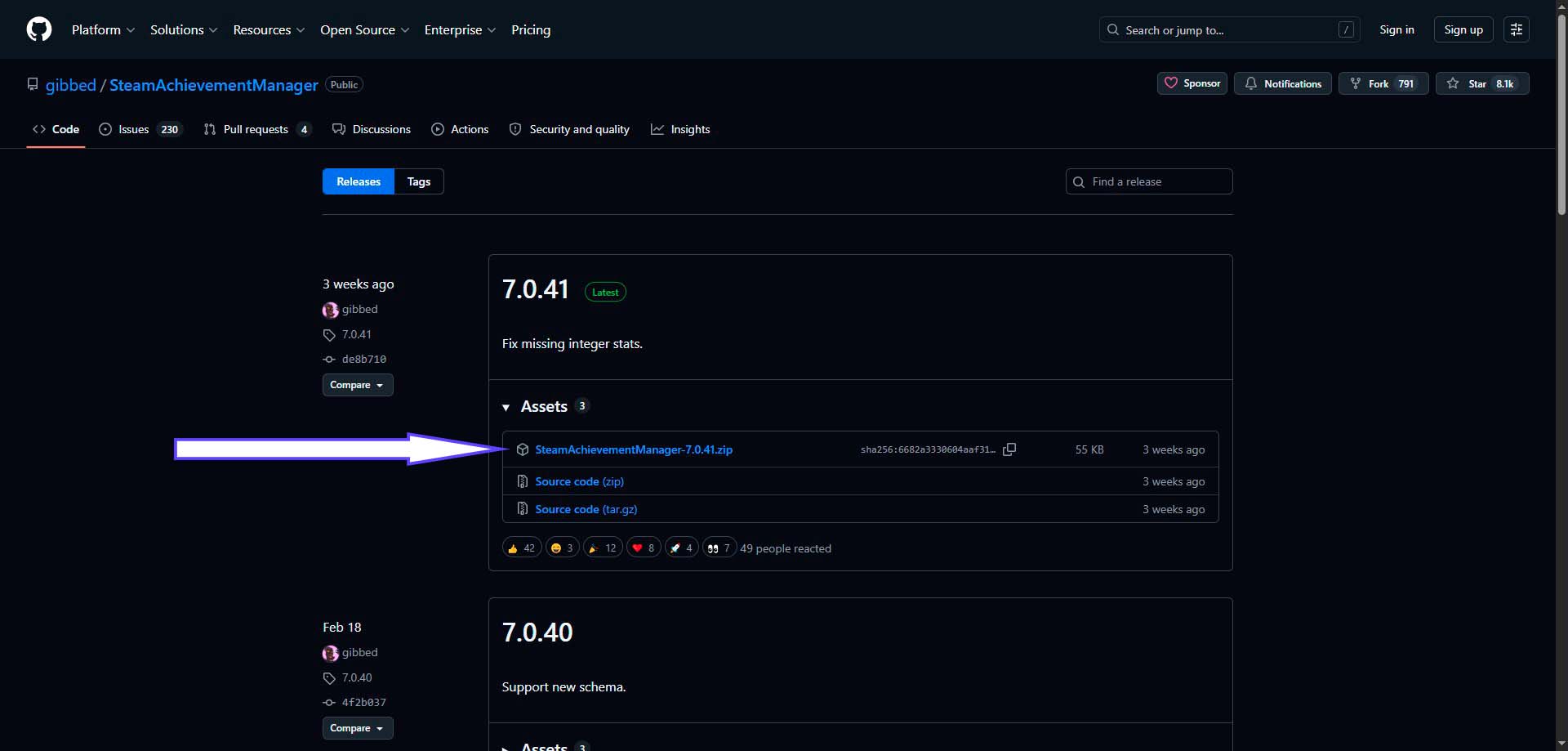Expand the Resources menu

(269, 29)
